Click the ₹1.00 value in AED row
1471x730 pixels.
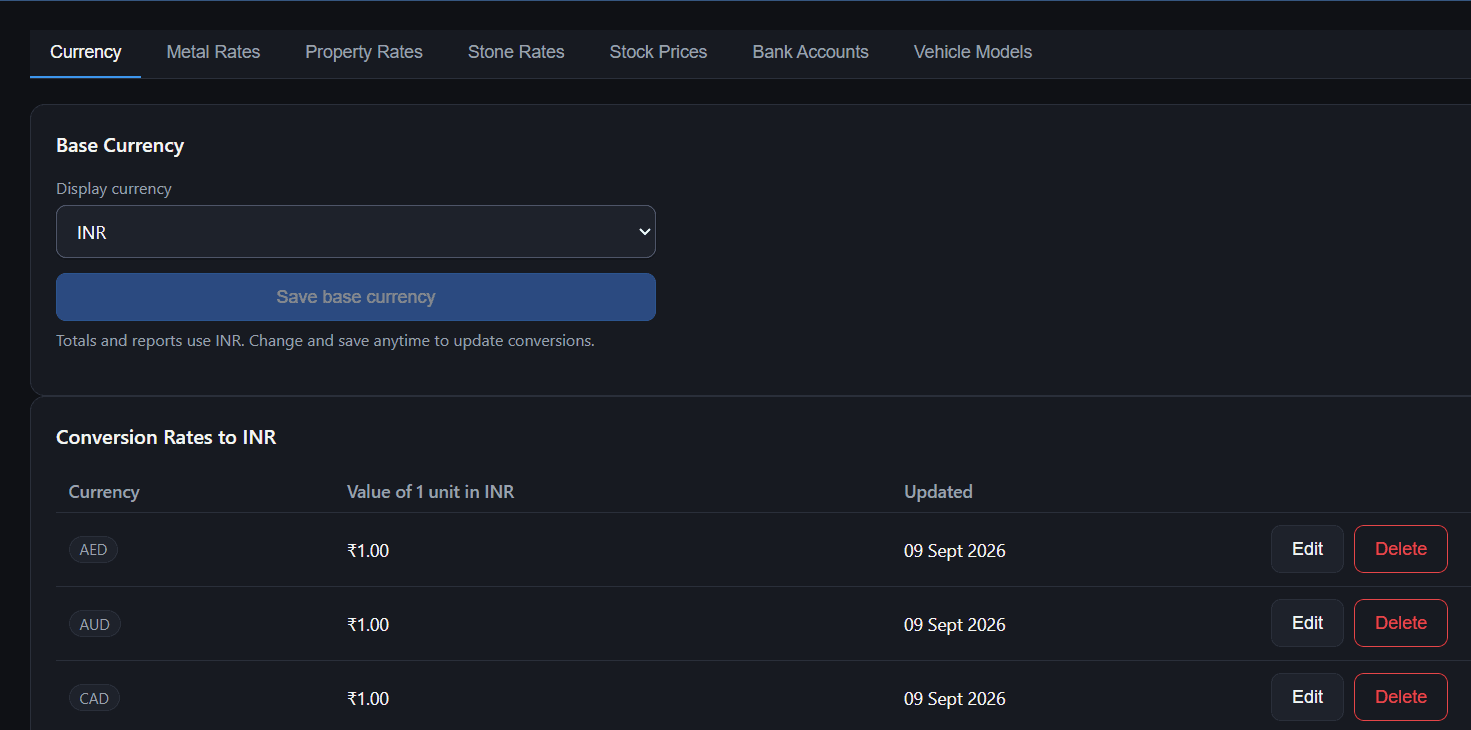coord(368,551)
